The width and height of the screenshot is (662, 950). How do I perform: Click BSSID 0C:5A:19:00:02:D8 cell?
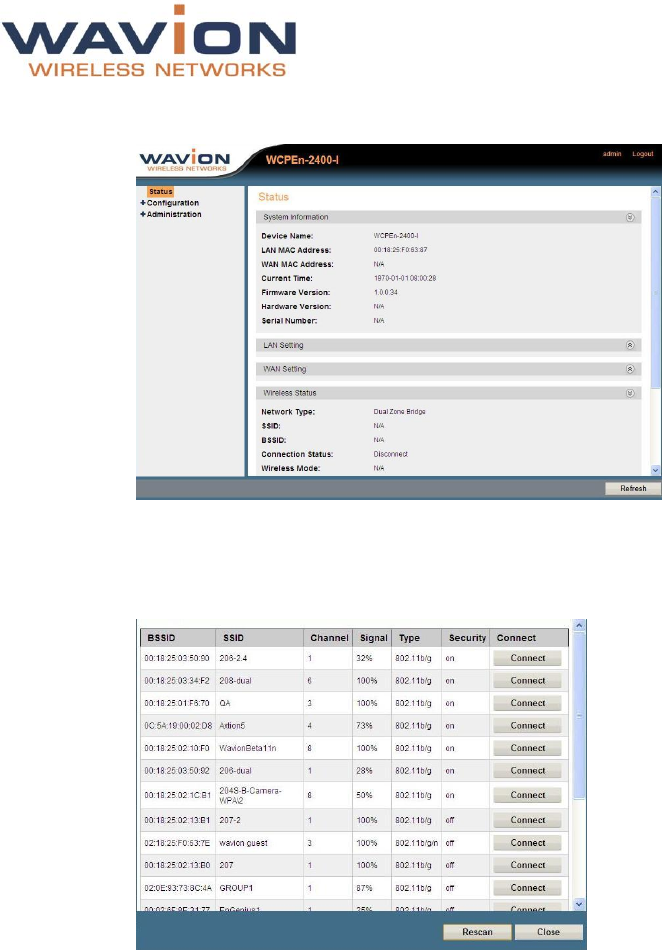[x=178, y=725]
